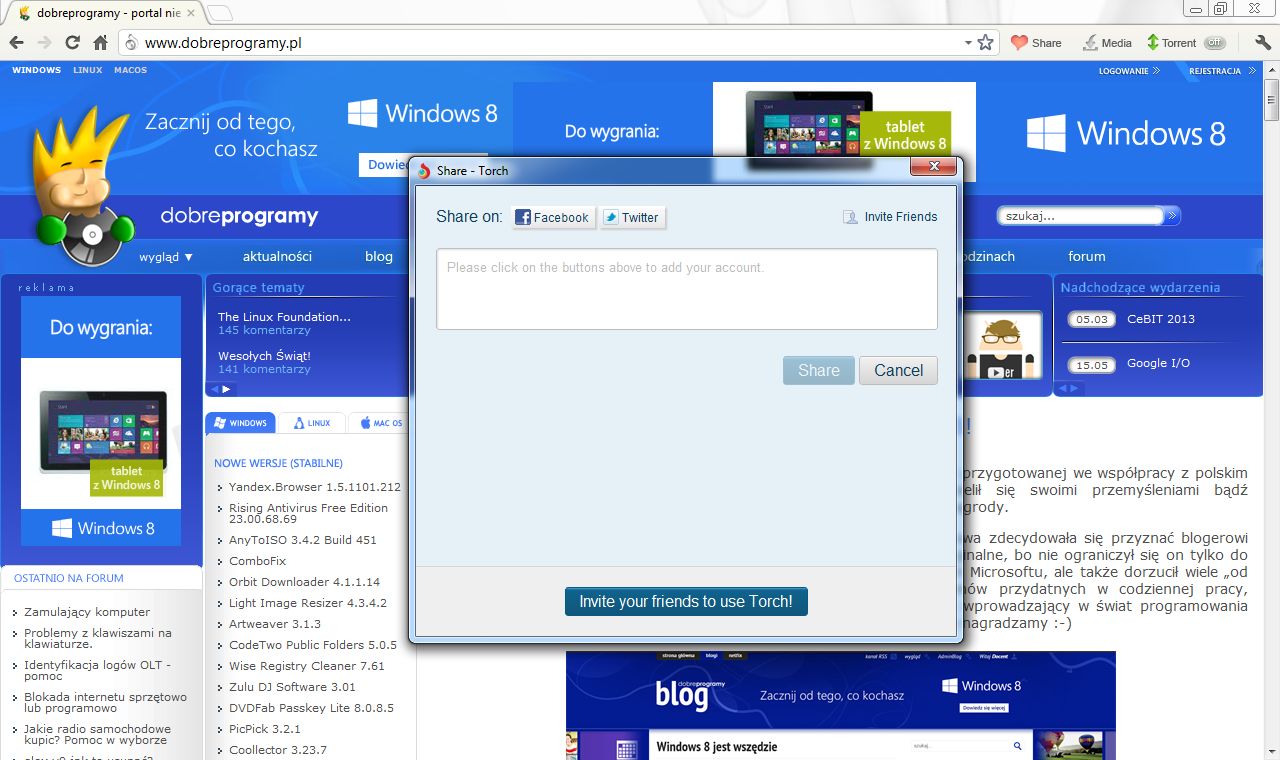Image resolution: width=1280 pixels, height=760 pixels.
Task: Open Light Image Resizer 4.3.4.2 entry
Action: tap(308, 603)
